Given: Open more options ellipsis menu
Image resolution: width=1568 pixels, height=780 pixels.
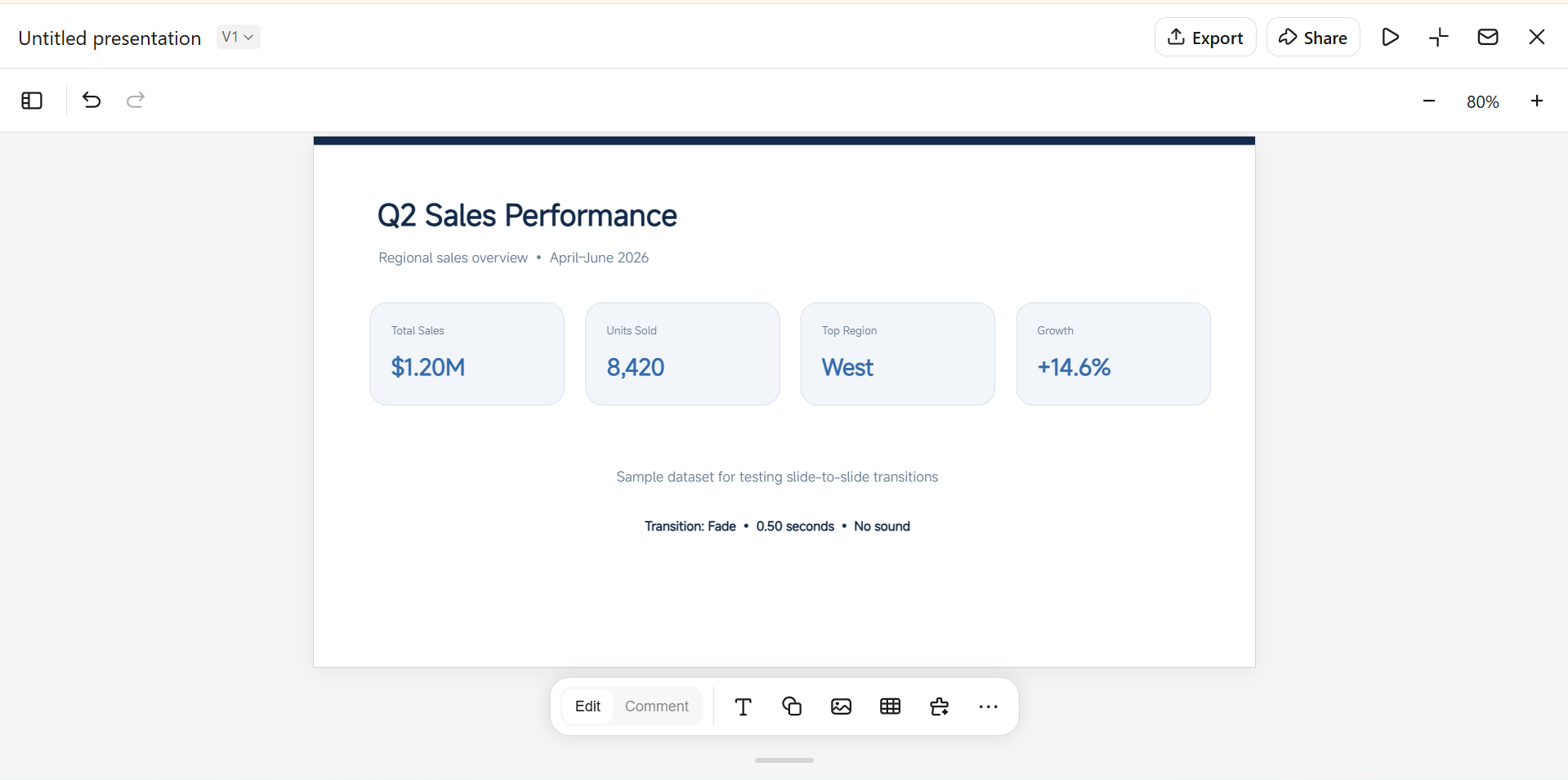Looking at the screenshot, I should coord(988,706).
